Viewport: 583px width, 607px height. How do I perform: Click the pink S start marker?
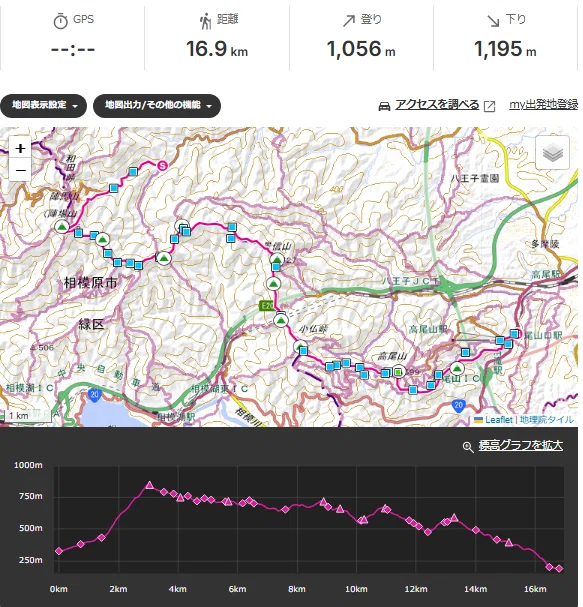[x=162, y=166]
